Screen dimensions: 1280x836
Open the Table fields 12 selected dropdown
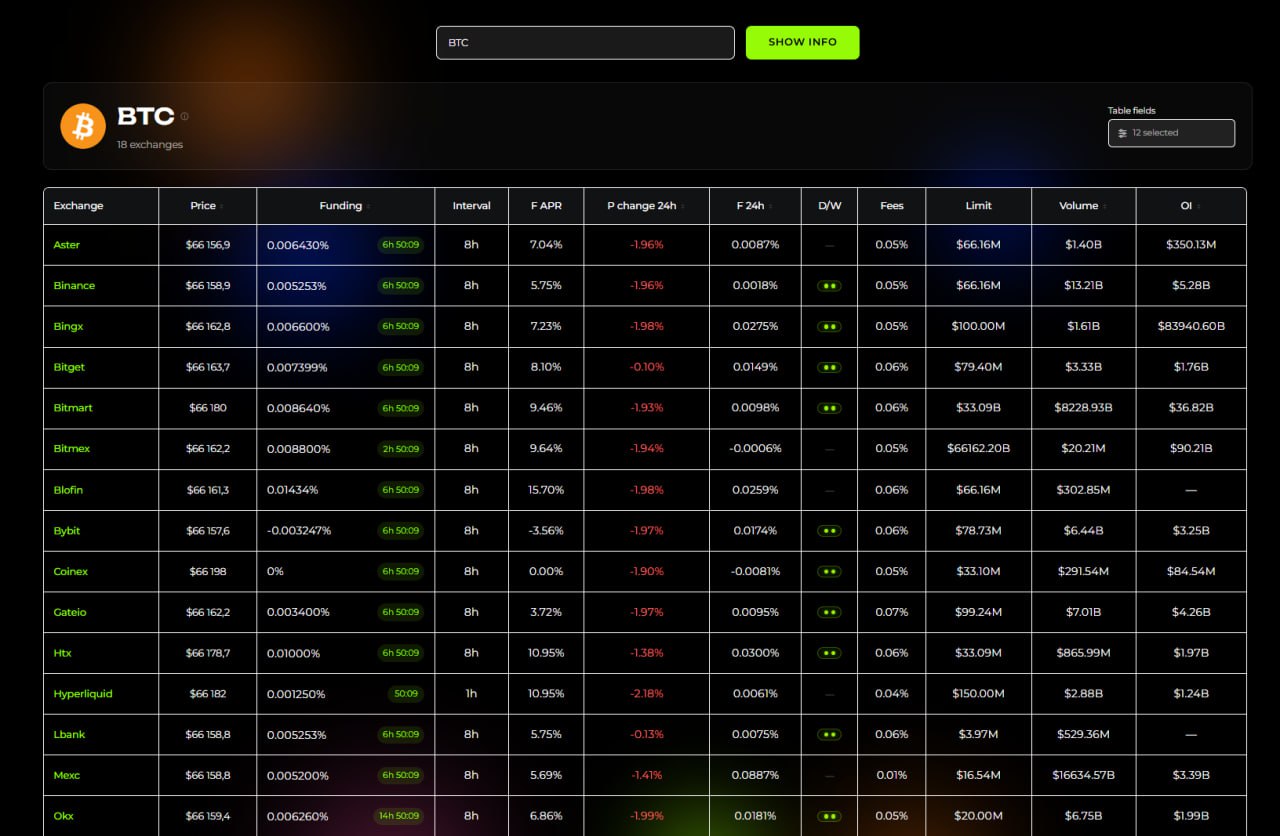[1171, 133]
